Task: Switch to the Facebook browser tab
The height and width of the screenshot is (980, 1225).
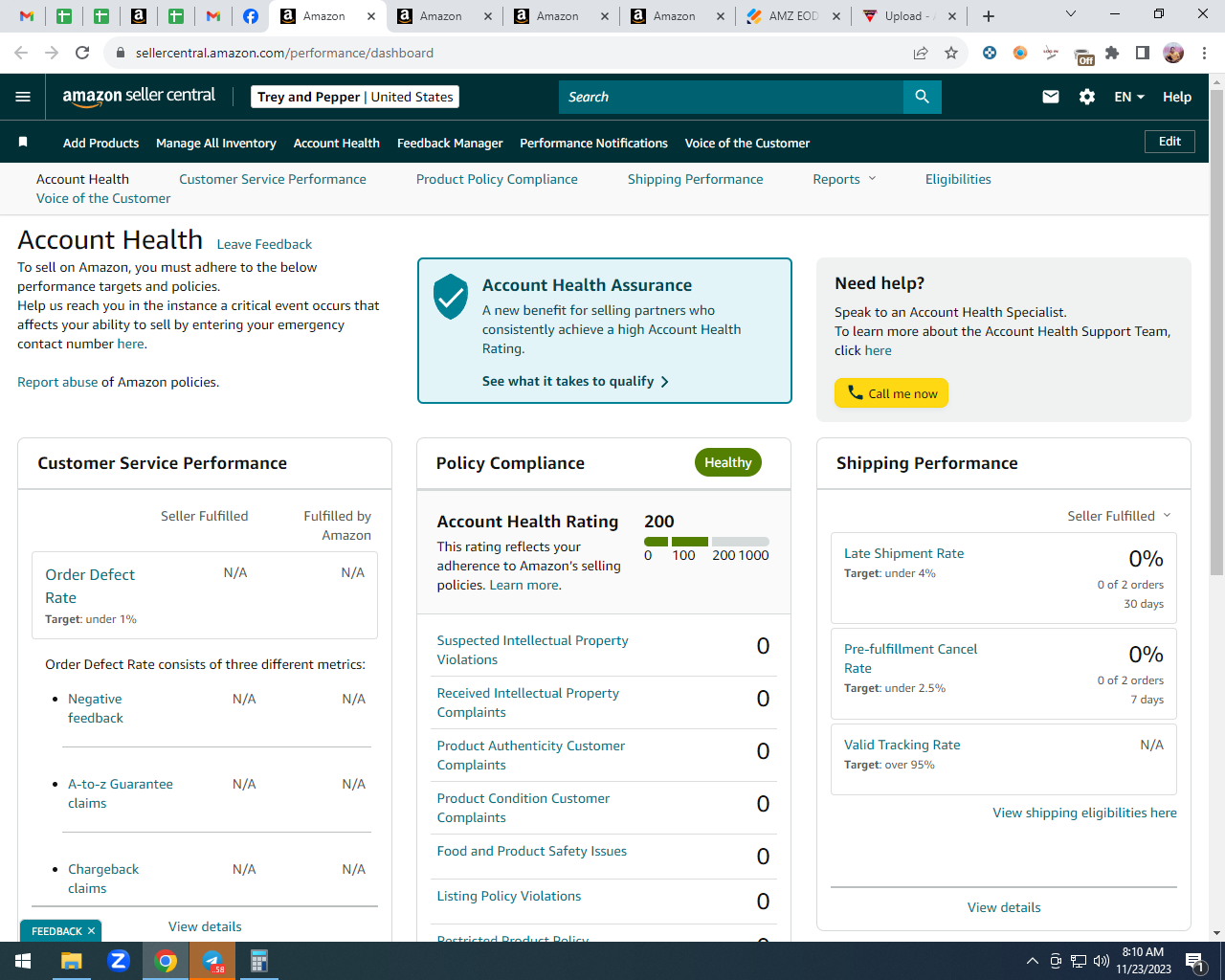Action: pos(251,16)
